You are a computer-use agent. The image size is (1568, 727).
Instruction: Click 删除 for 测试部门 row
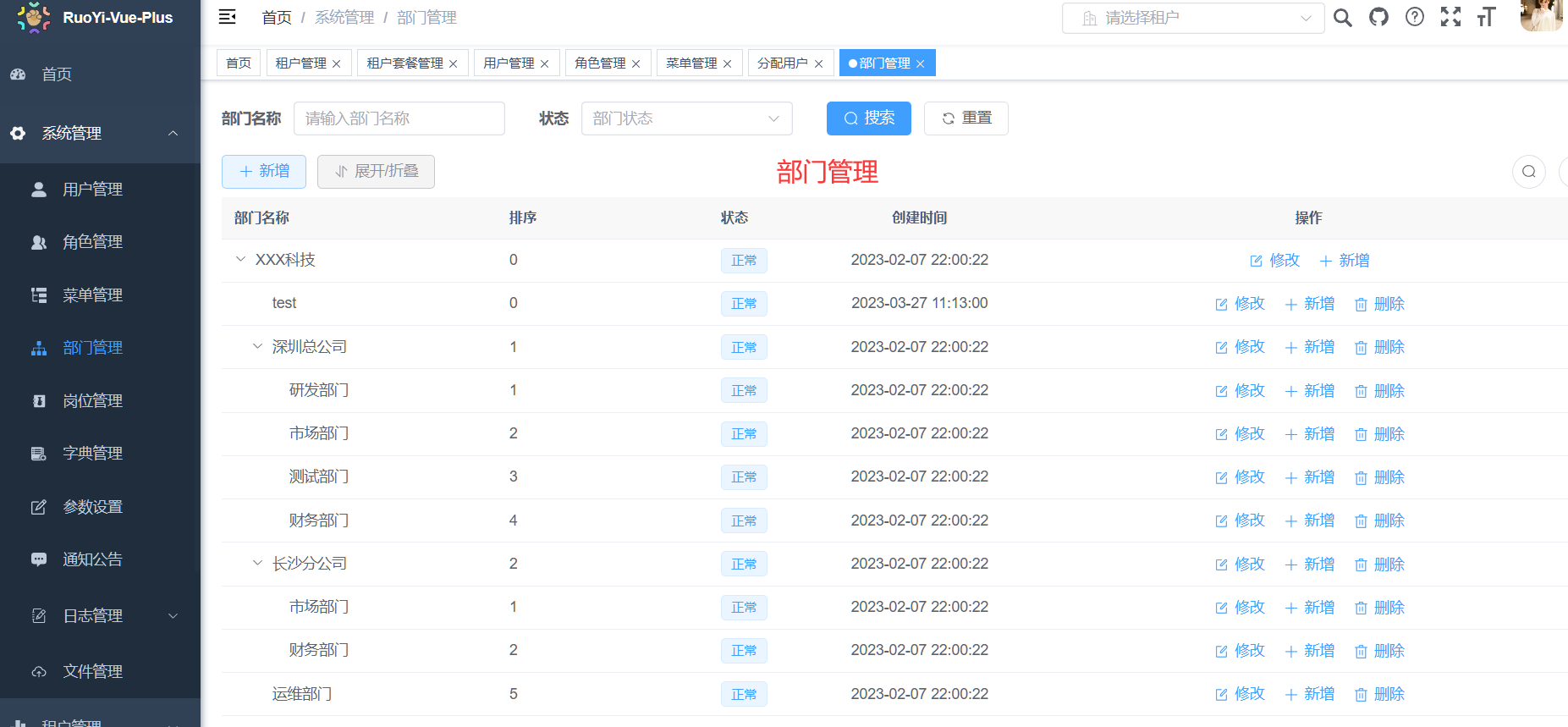point(1379,477)
